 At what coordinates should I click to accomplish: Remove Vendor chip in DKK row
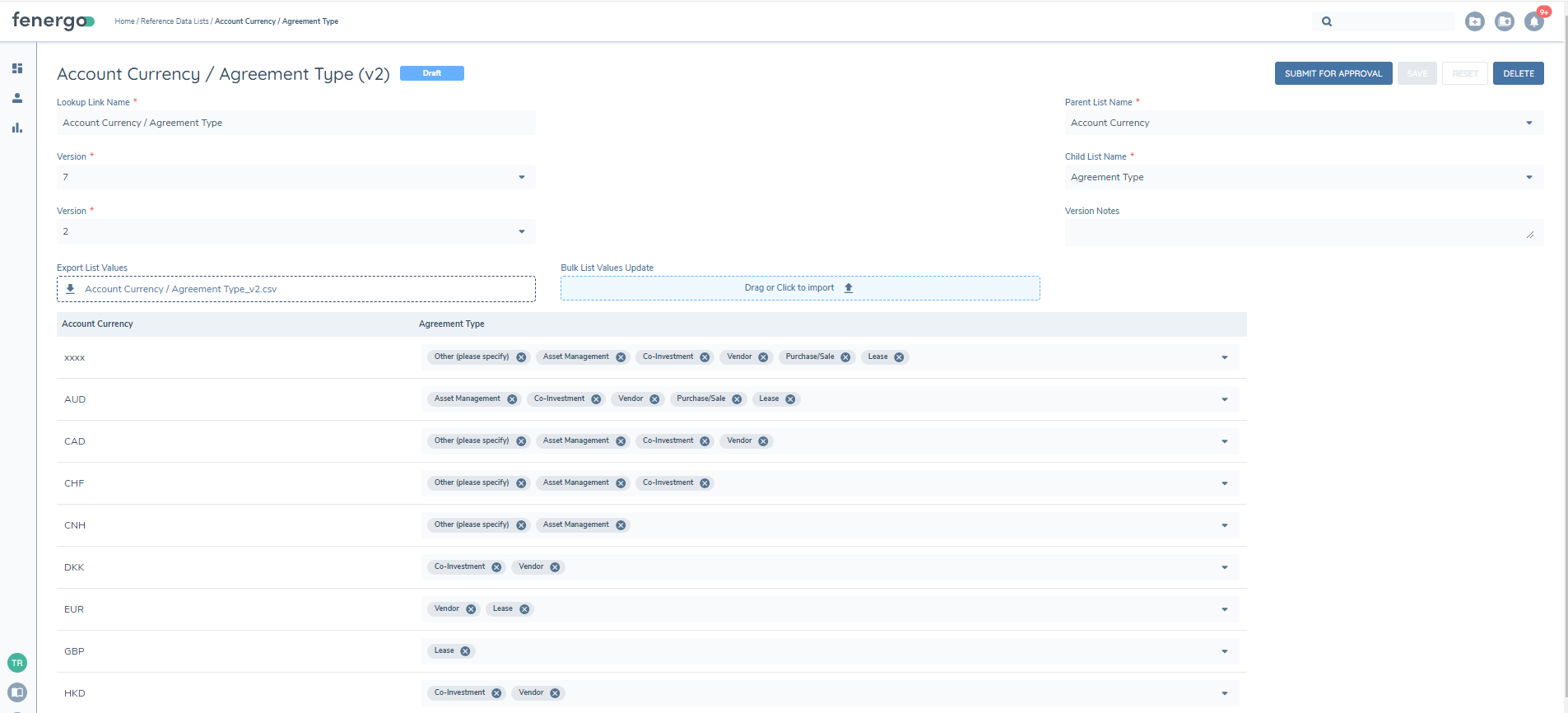(x=555, y=567)
